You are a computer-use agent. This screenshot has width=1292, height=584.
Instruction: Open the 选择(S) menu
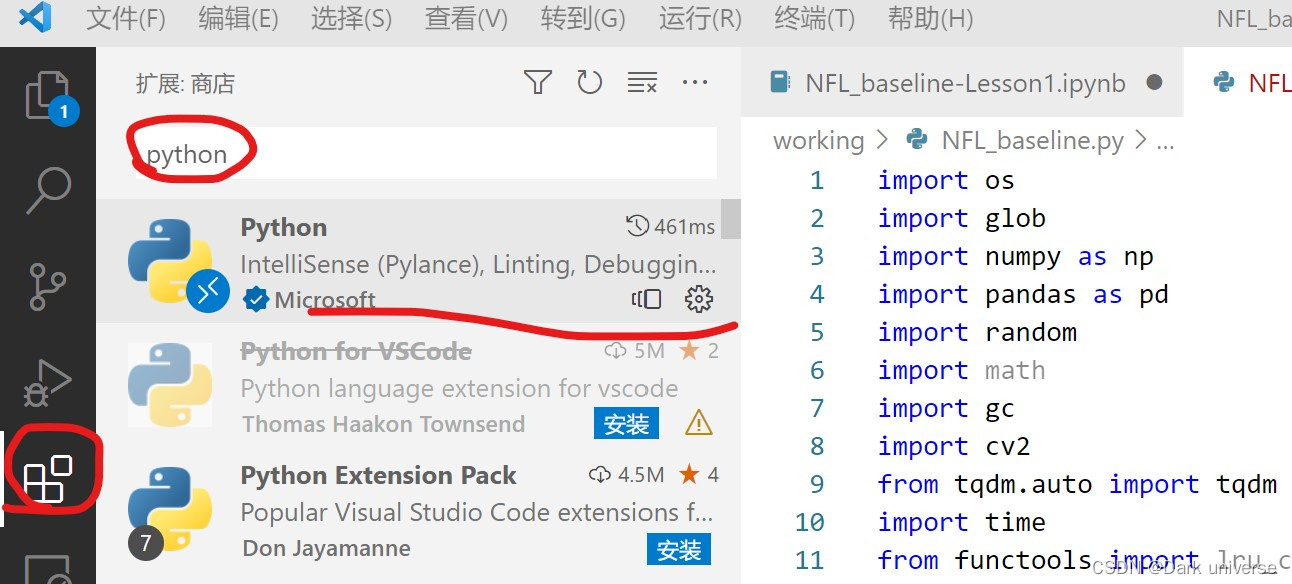tap(351, 18)
